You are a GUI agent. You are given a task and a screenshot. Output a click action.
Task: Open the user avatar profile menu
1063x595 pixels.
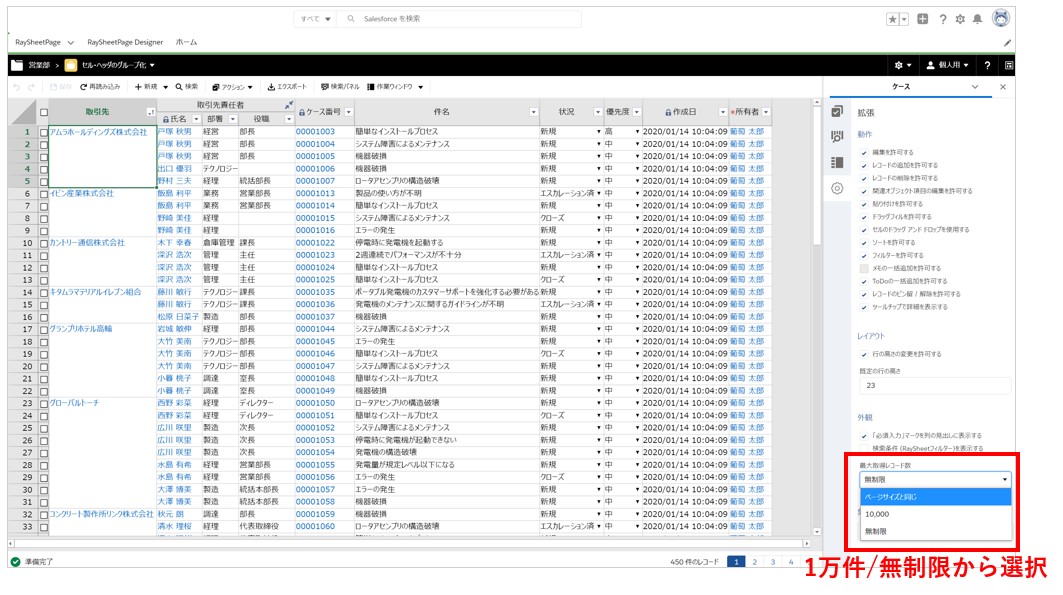tap(1001, 18)
